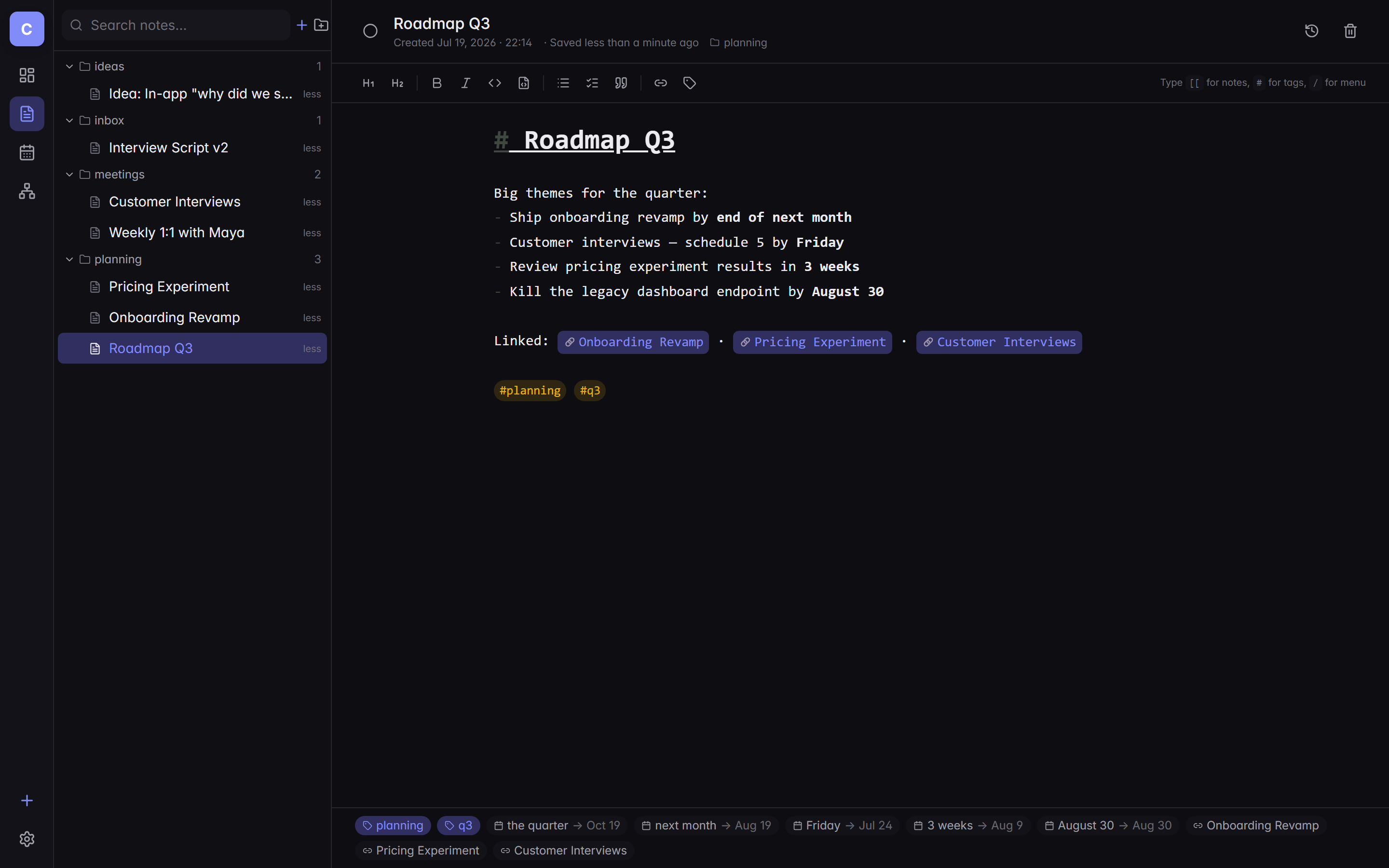
Task: Delete the note with trash icon
Action: pos(1350,31)
